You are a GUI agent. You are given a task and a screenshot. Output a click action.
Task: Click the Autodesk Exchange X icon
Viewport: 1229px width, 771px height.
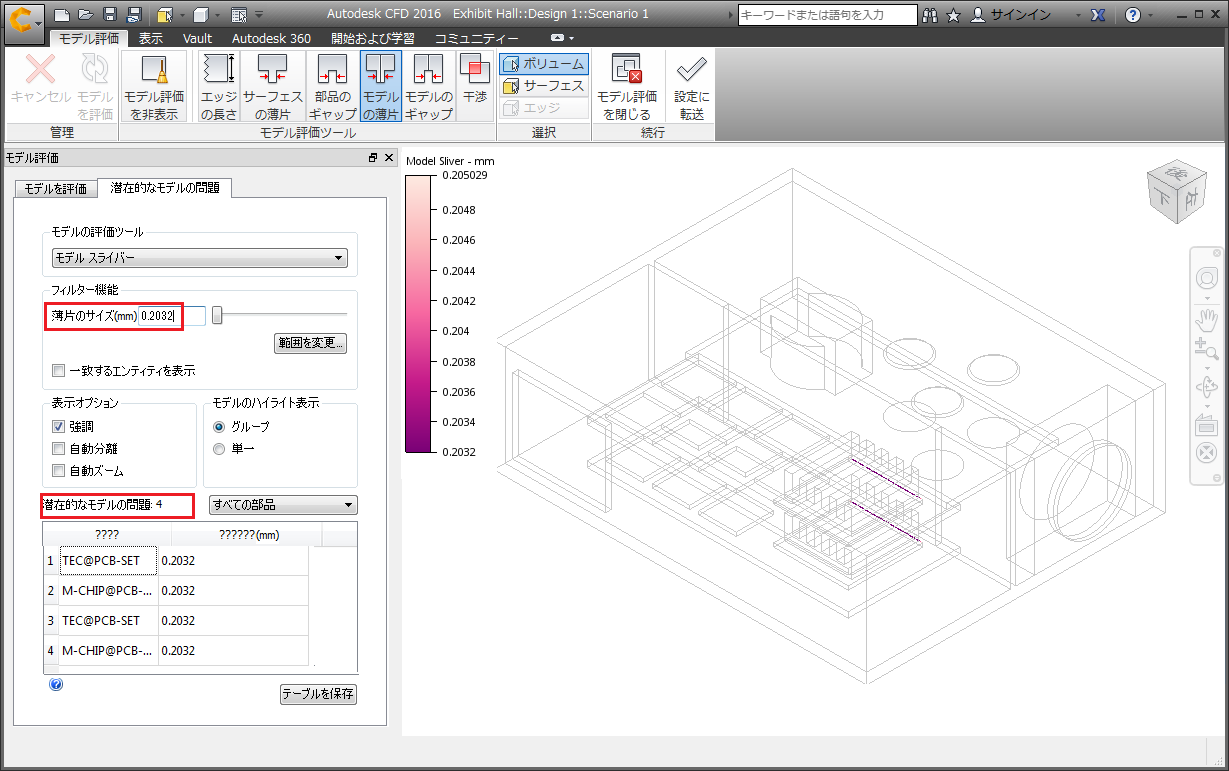1098,15
